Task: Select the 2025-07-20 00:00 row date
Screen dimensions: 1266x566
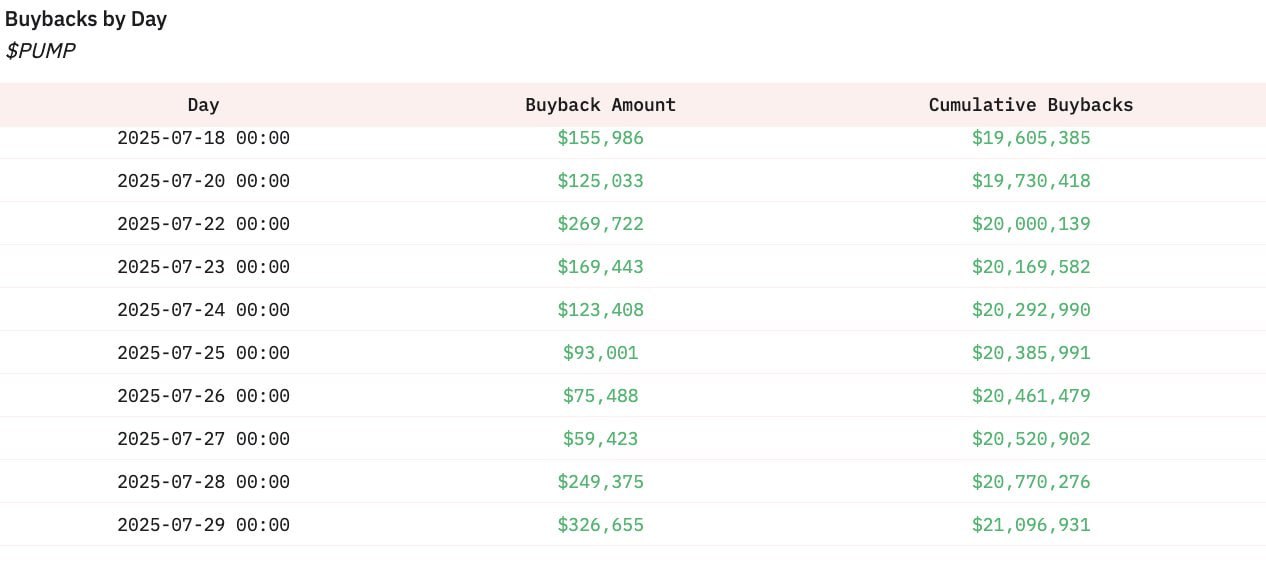Action: coord(203,181)
